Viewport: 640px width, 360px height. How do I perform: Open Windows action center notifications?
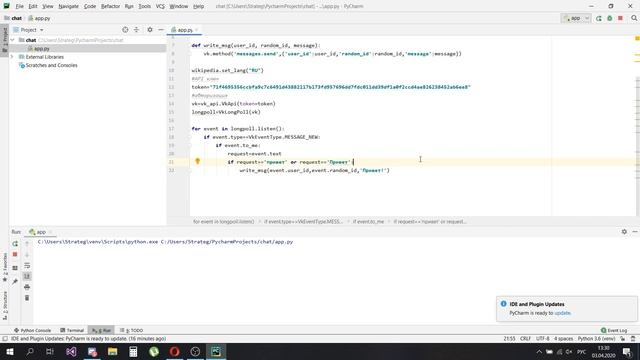[627, 351]
